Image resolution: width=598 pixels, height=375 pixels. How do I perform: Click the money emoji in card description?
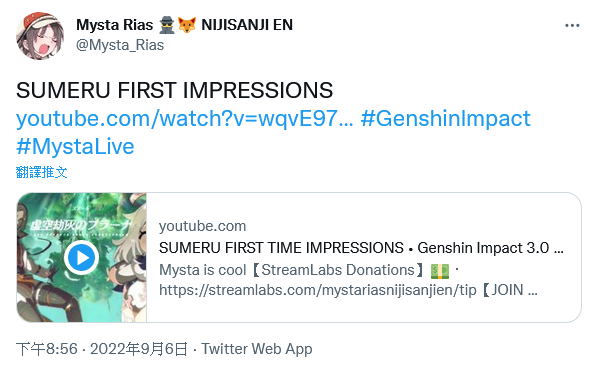pos(440,271)
